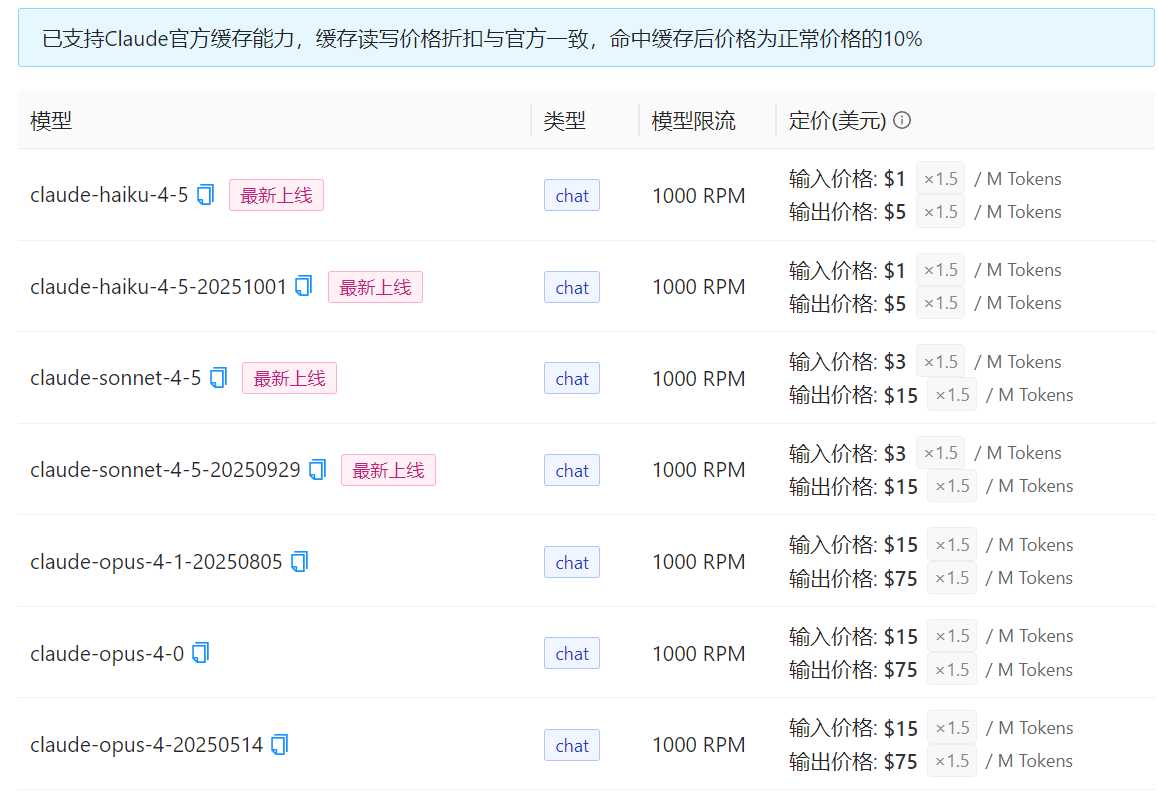The height and width of the screenshot is (791, 1158).
Task: Click the 模型 column header
Action: [51, 121]
